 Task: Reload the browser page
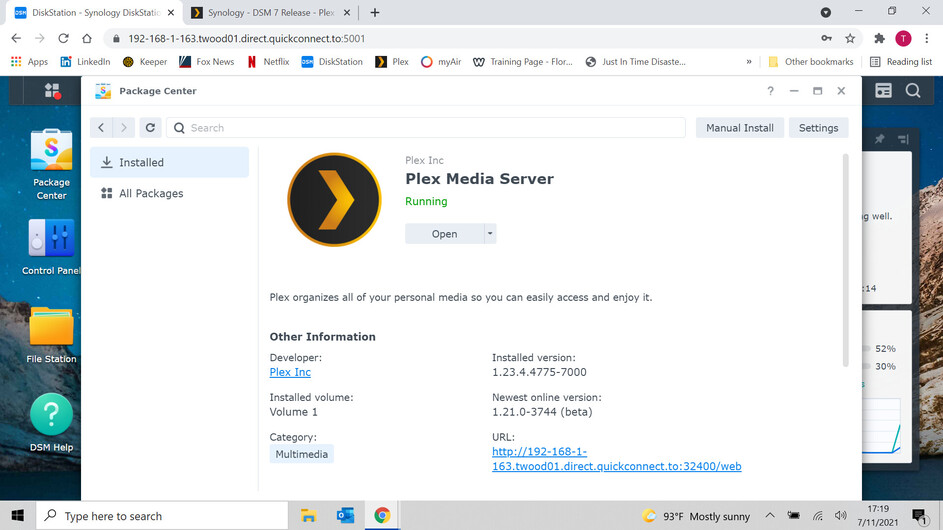[63, 39]
